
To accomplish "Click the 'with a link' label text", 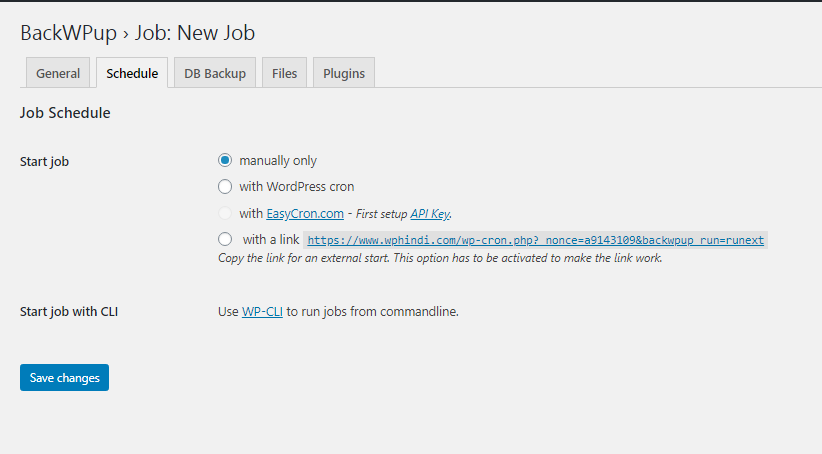I will pyautogui.click(x=270, y=239).
